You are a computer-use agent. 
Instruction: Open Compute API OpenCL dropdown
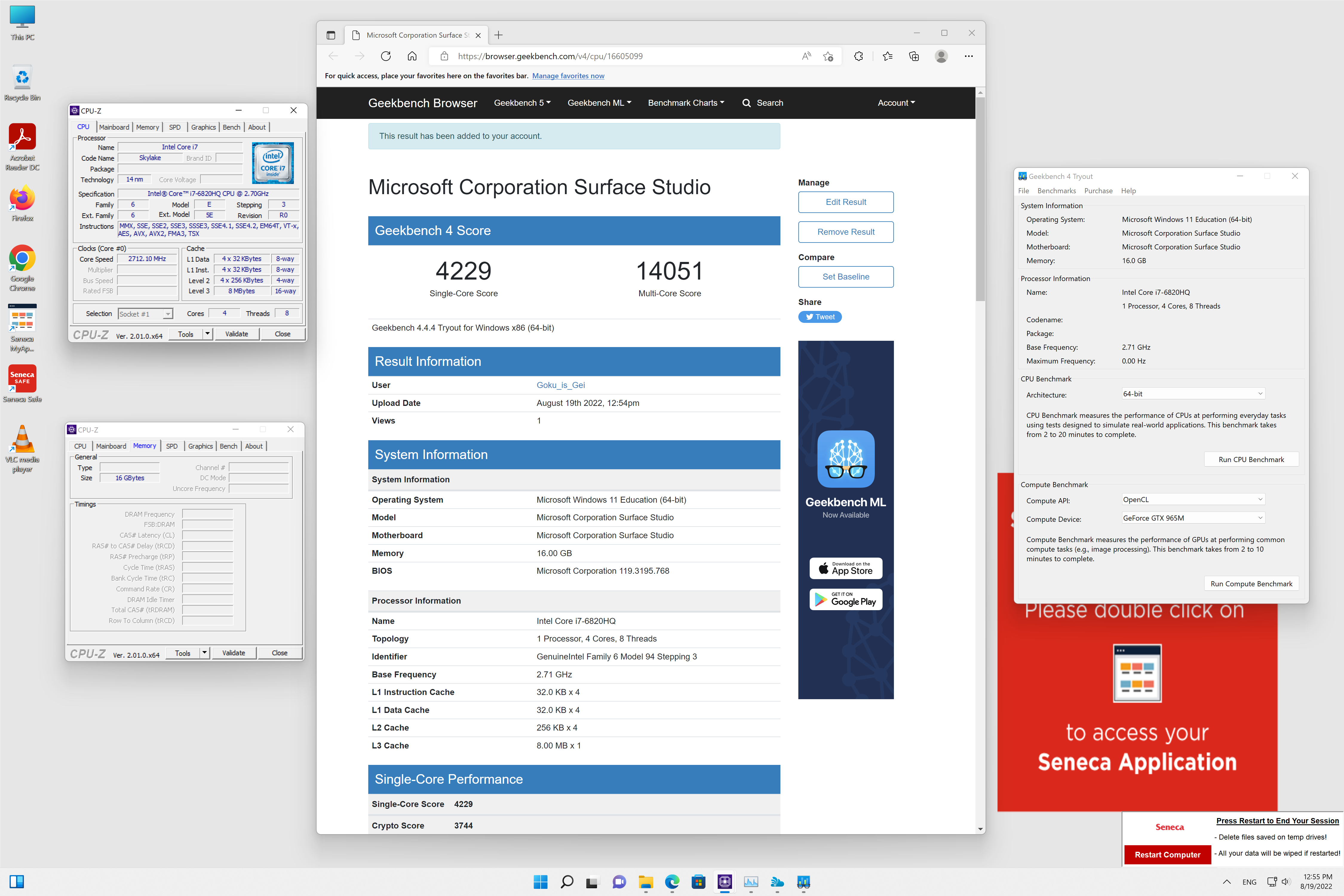pyautogui.click(x=1193, y=499)
